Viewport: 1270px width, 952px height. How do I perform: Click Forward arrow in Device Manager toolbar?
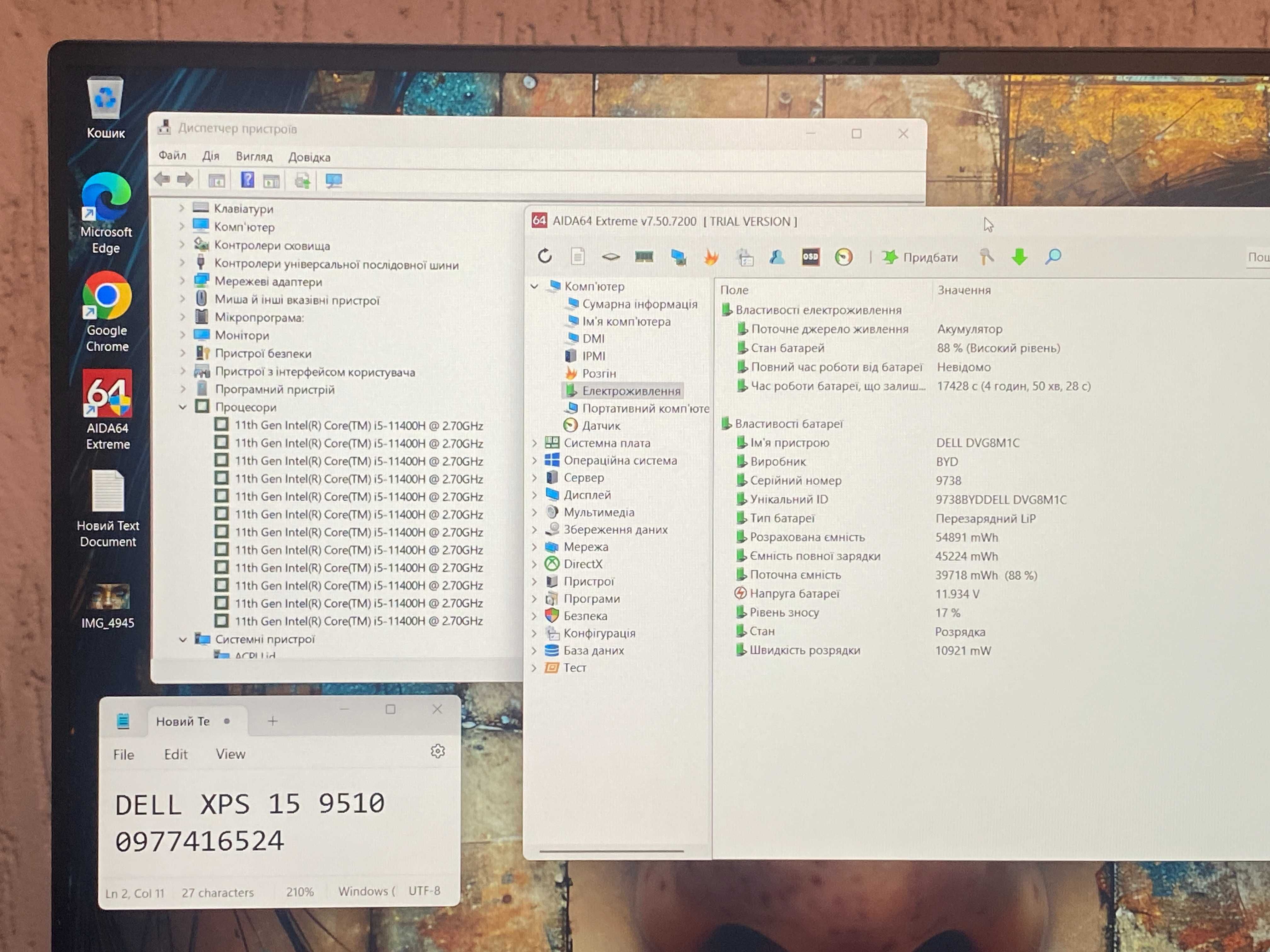(x=185, y=180)
